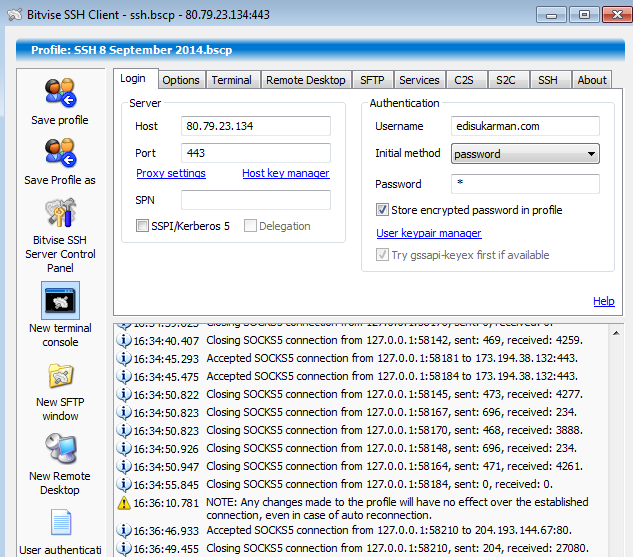
Task: Click info icon on 16:34:40.407 log entry
Action: point(124,340)
